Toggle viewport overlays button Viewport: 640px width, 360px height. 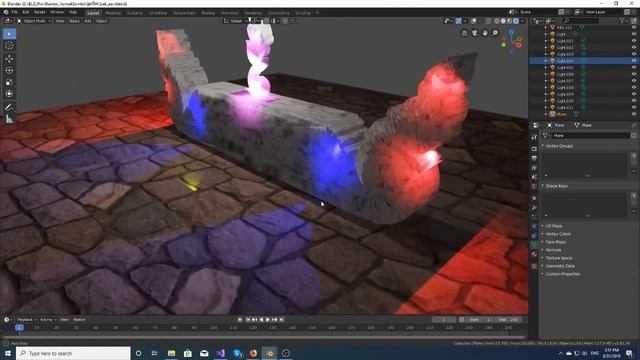coord(473,21)
